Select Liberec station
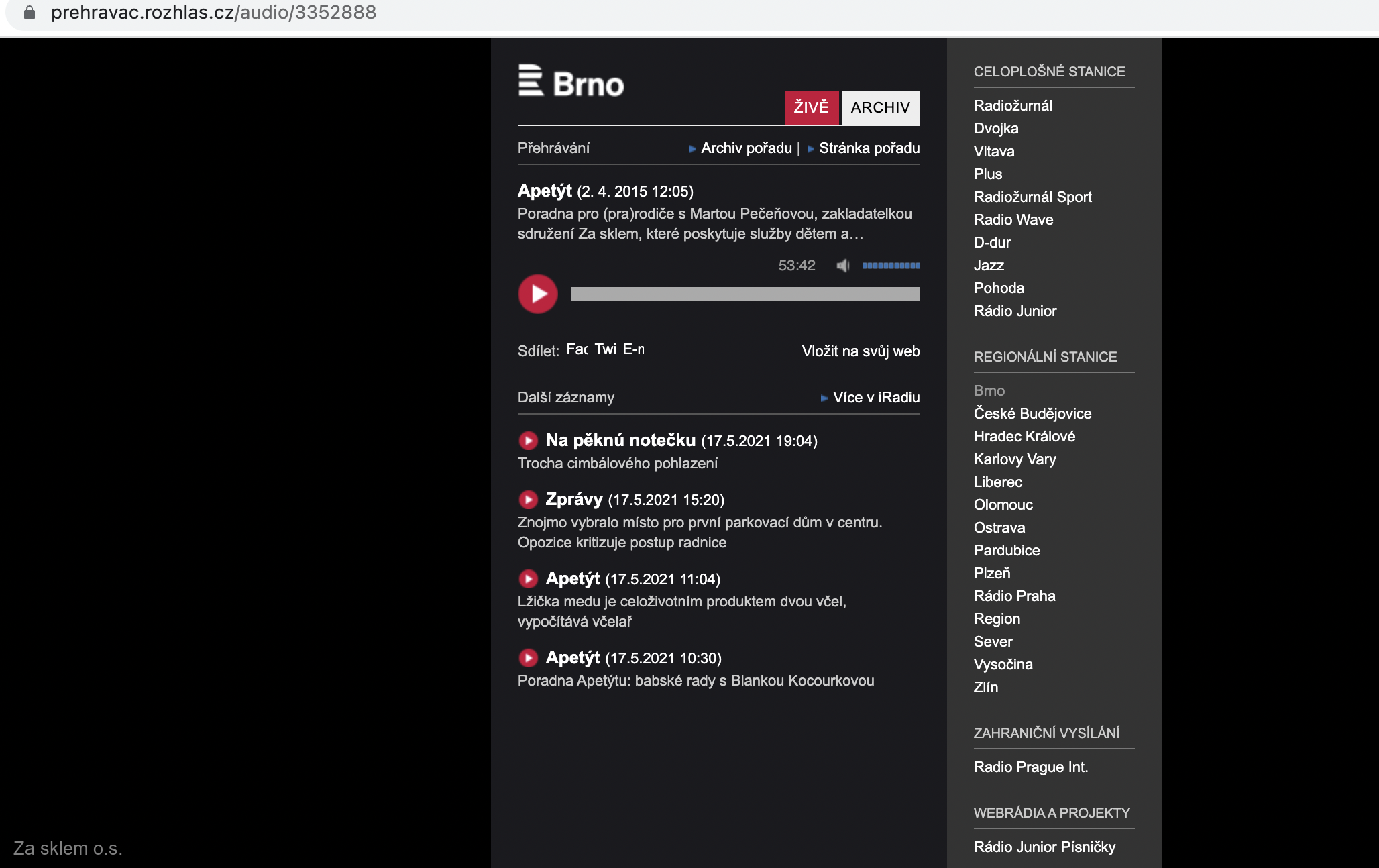This screenshot has width=1379, height=868. point(998,482)
